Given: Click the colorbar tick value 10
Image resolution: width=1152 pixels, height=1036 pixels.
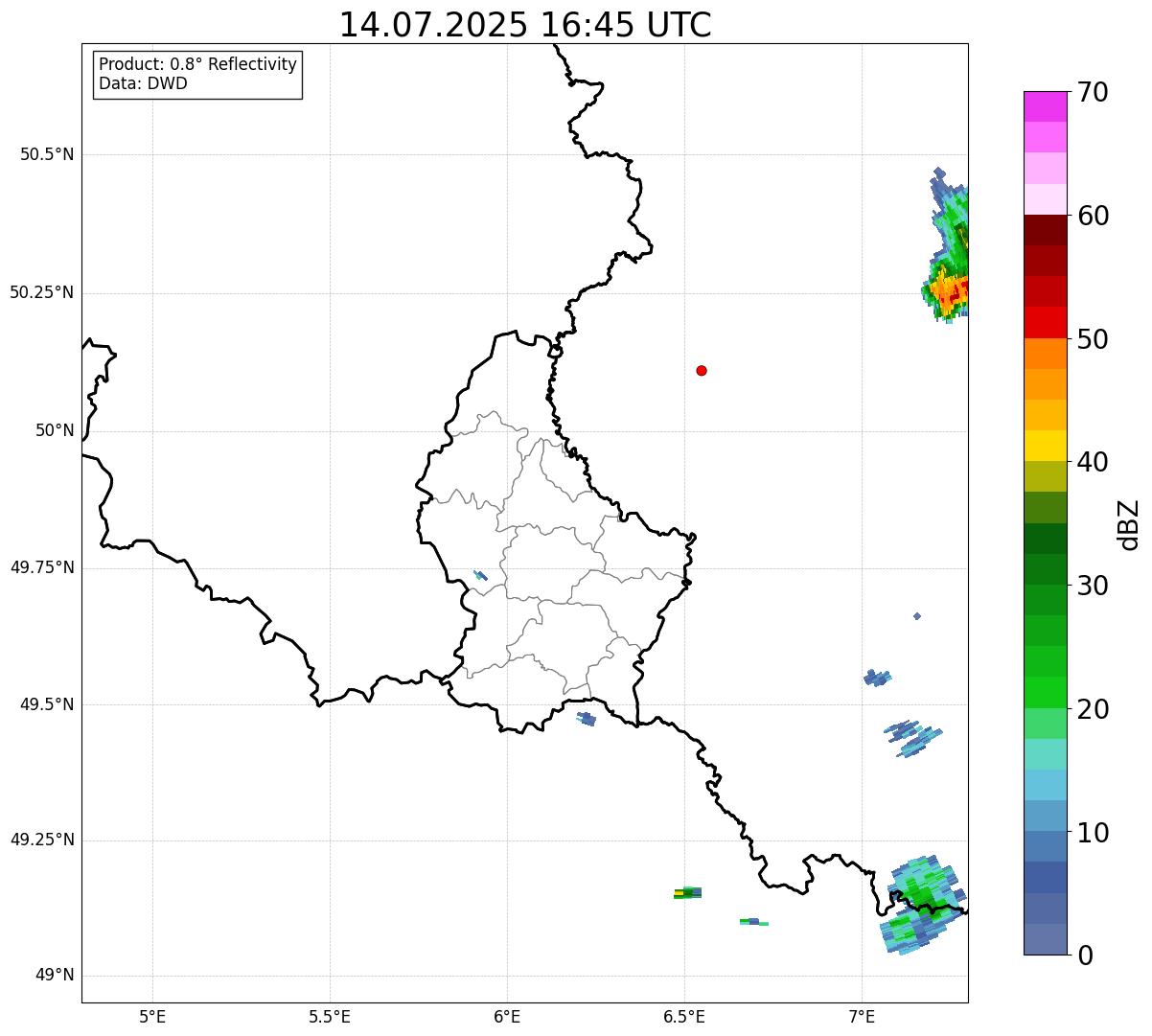Looking at the screenshot, I should pyautogui.click(x=1093, y=833).
